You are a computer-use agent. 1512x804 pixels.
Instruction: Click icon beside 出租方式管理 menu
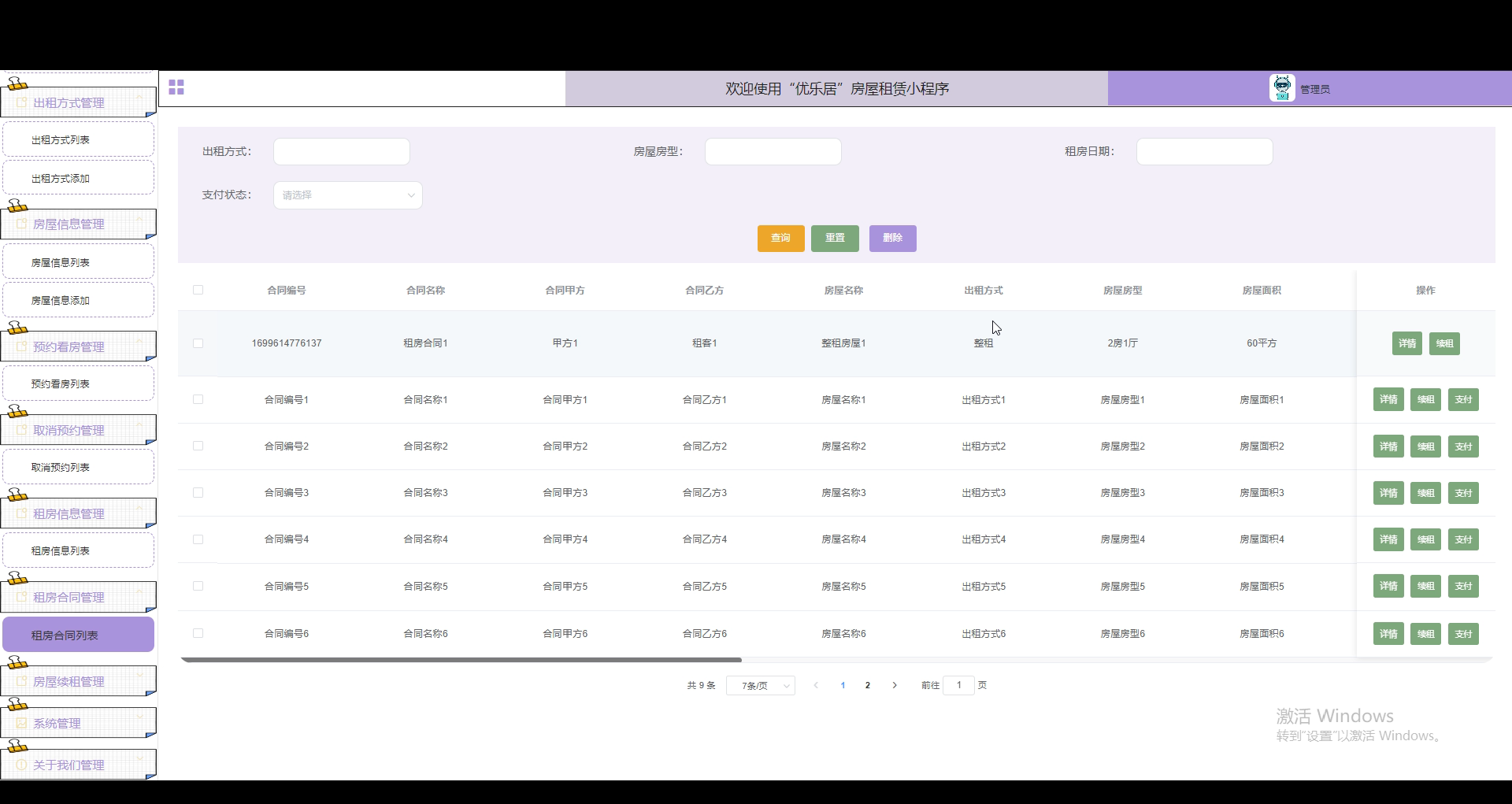coord(22,103)
